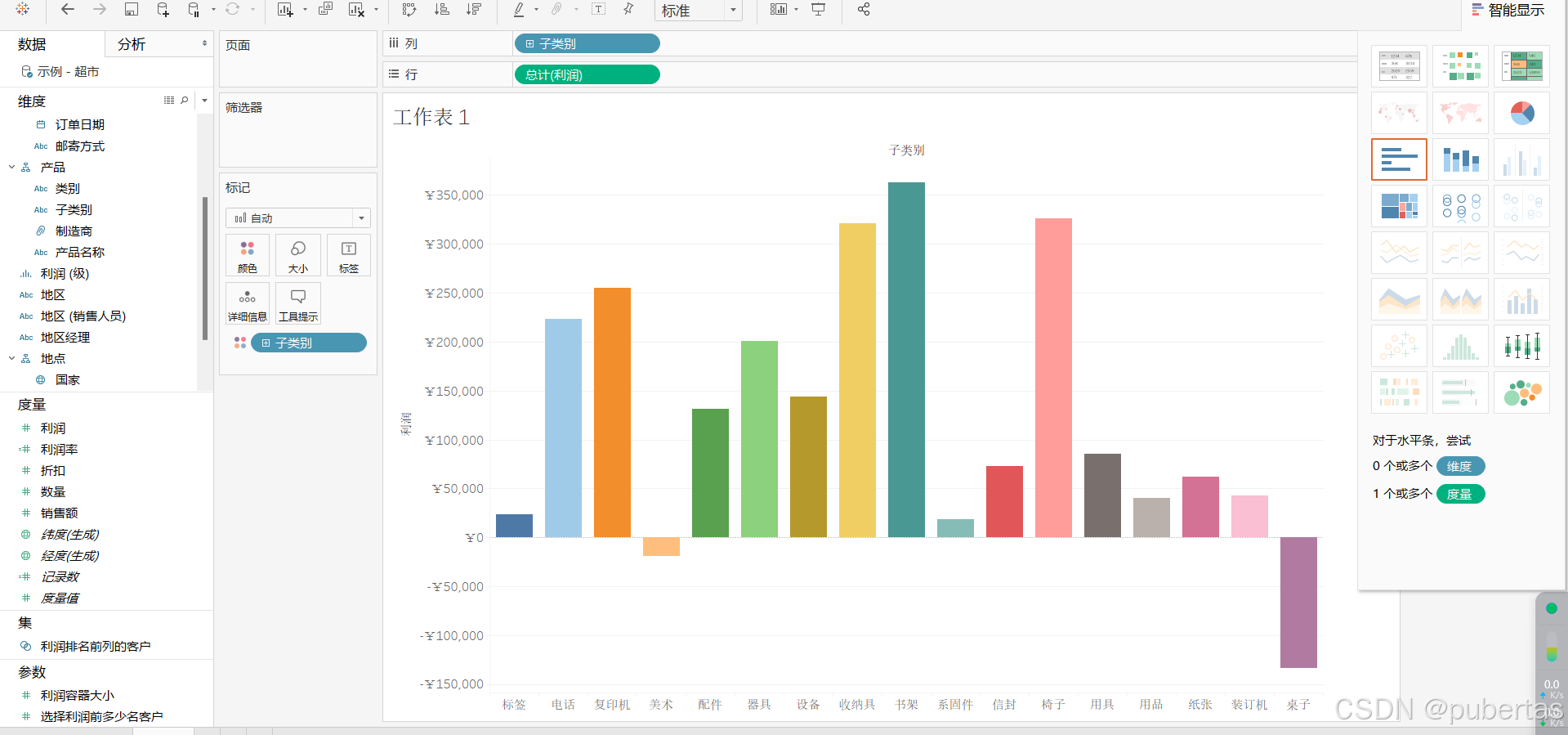Run the refresh update icon in toolbar
1568x735 pixels.
click(233, 9)
